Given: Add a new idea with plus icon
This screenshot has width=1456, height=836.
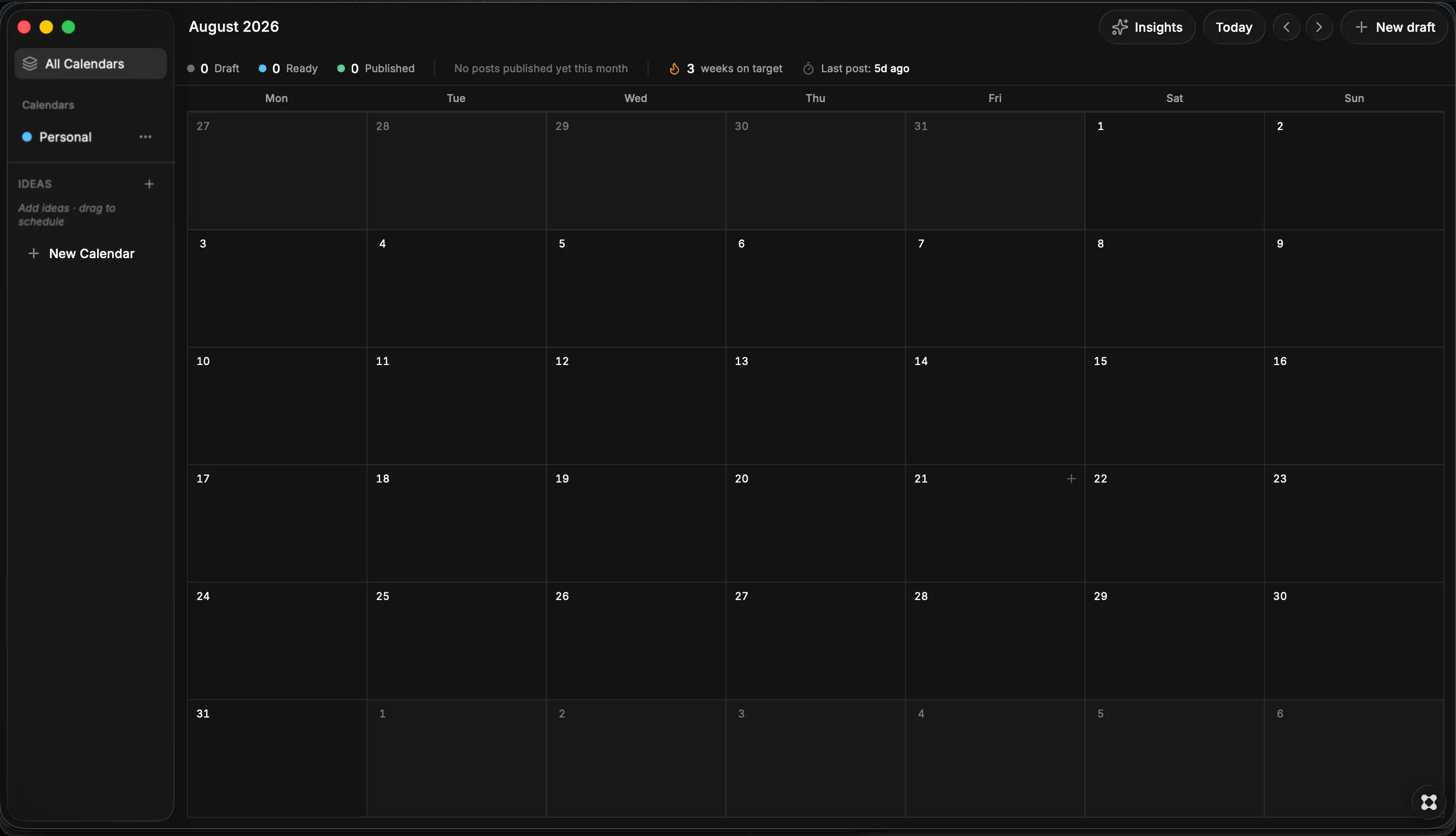Looking at the screenshot, I should [149, 184].
